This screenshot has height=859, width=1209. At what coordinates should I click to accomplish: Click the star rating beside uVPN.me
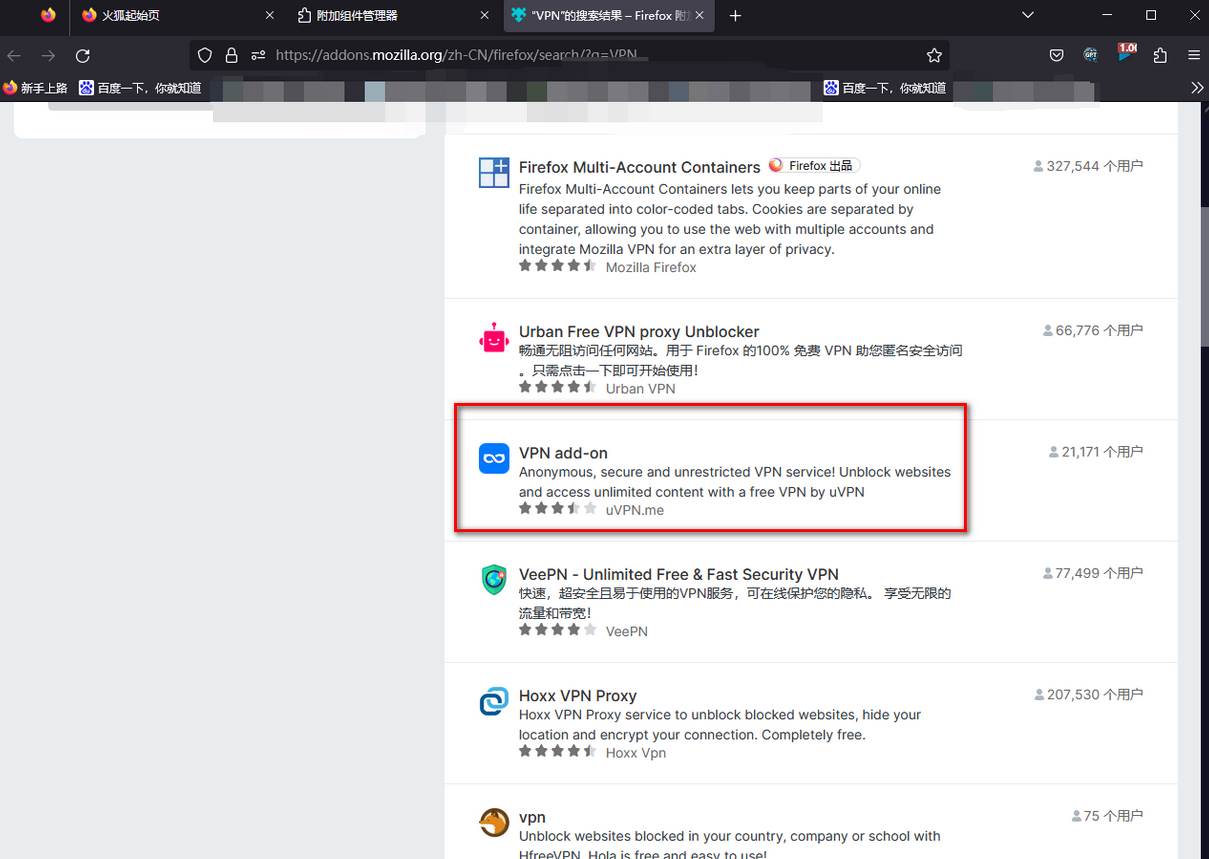click(558, 508)
